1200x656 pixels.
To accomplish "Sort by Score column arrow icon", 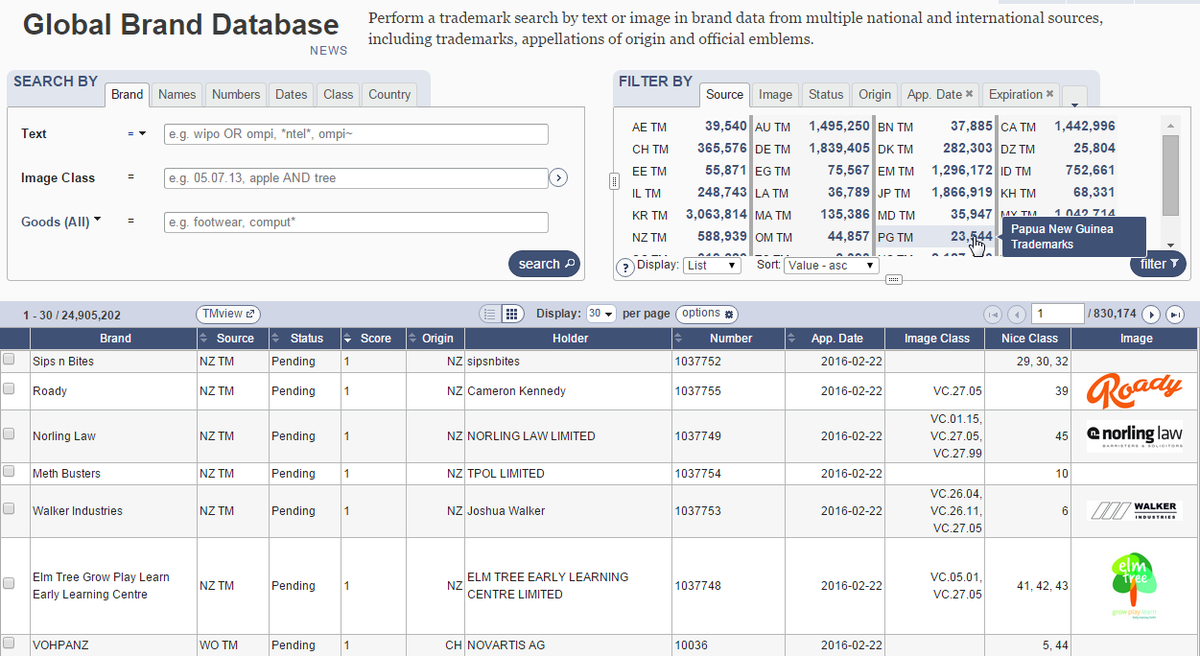I will click(348, 338).
